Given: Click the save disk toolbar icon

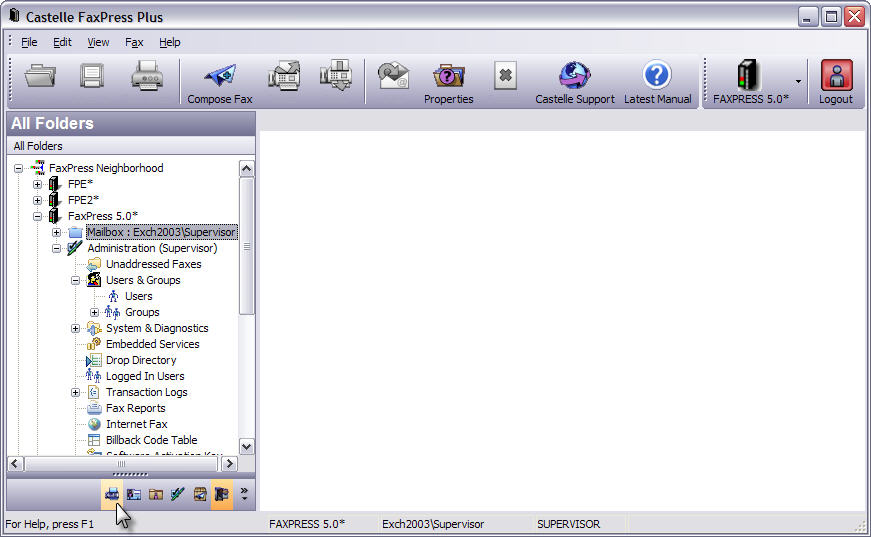Looking at the screenshot, I should (92, 76).
